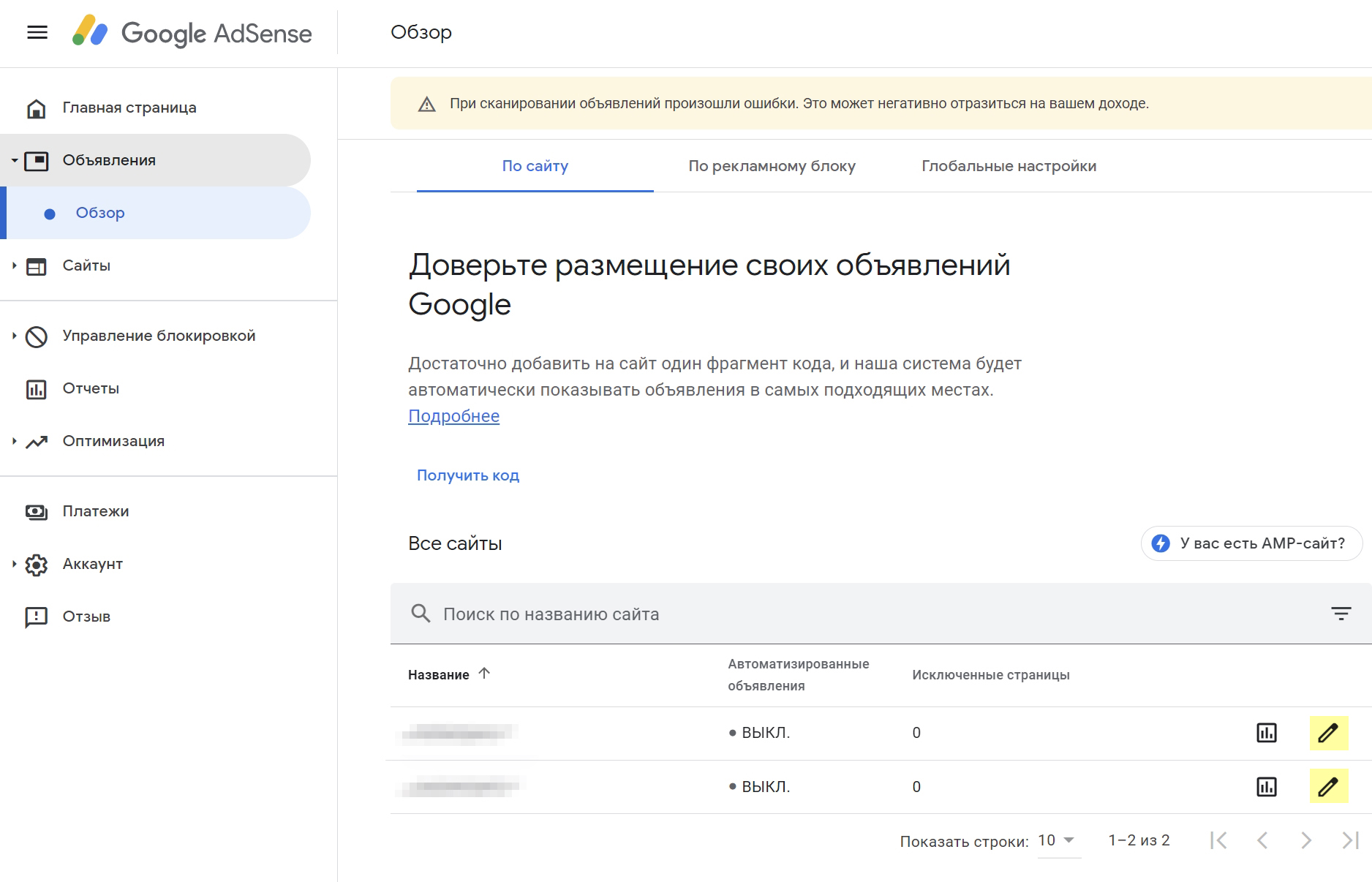Open report icon for the first site row

pos(1267,733)
